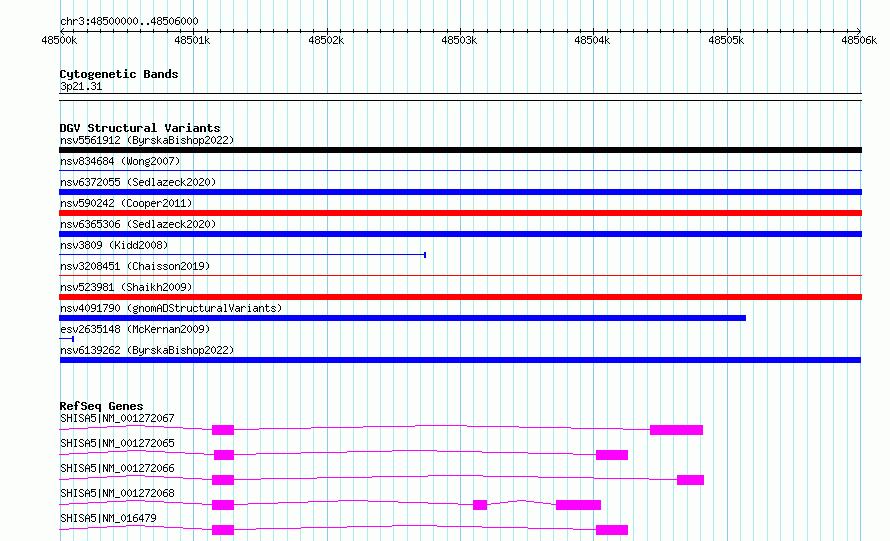Click the 48504k ruler label
This screenshot has height=541, width=890.
[x=592, y=40]
